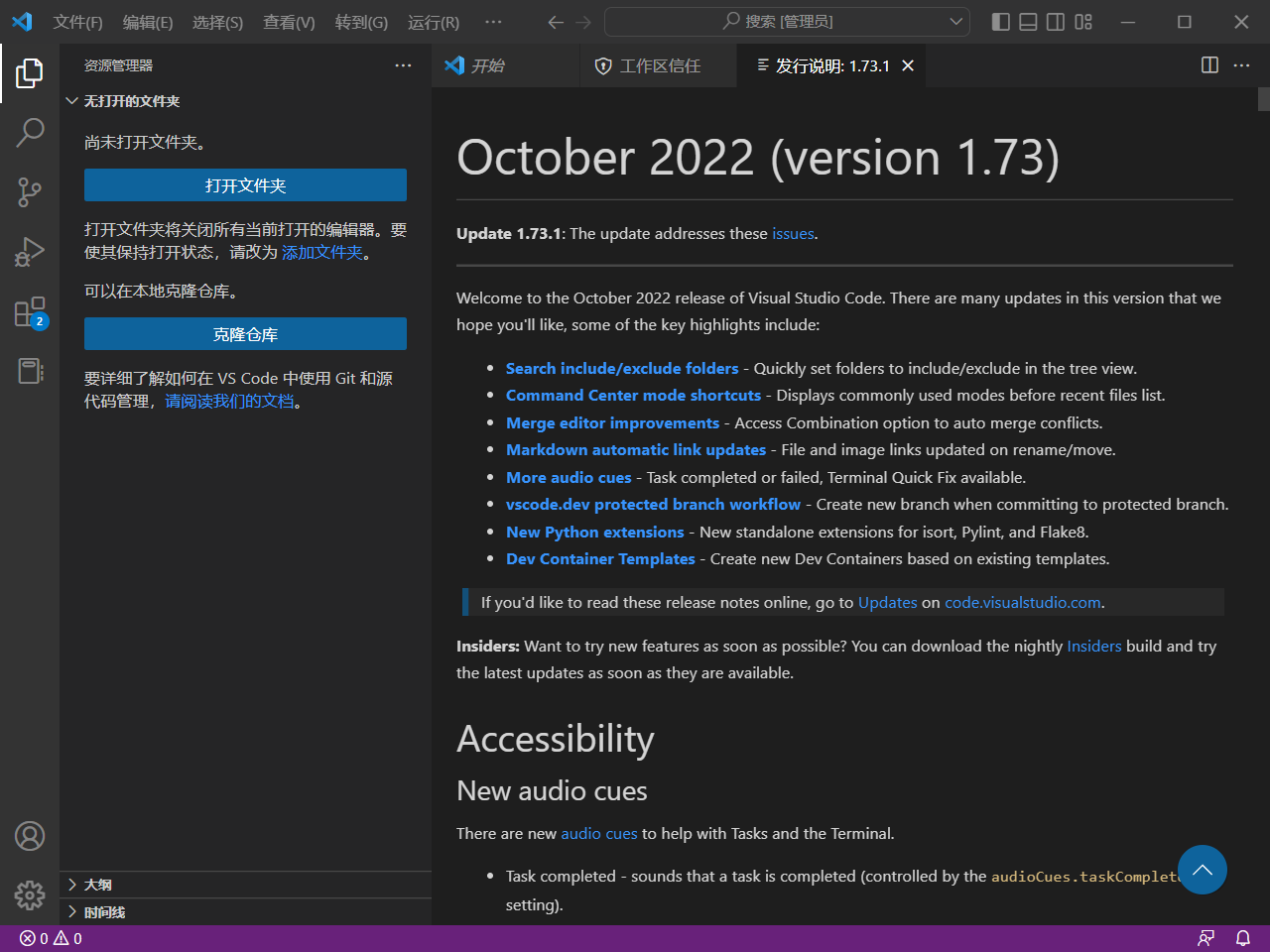Follow the audio cues link
Viewport: 1270px width, 952px height.
point(599,833)
